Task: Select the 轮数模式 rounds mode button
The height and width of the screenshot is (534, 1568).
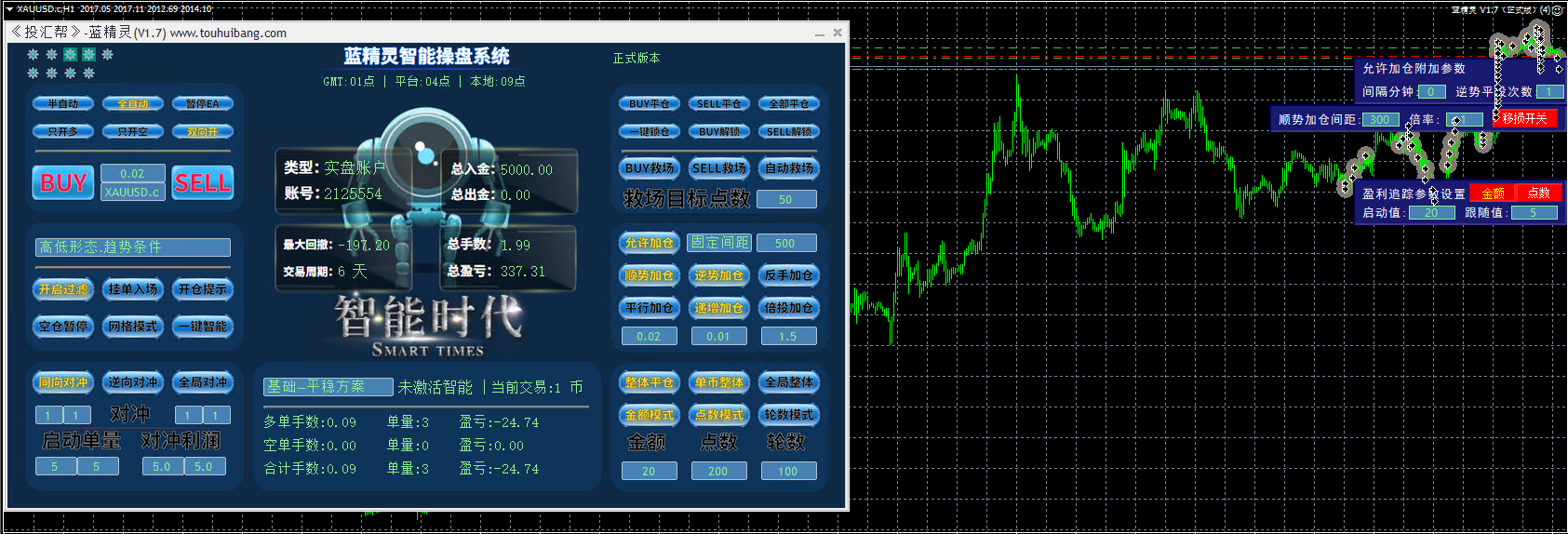Action: pos(789,415)
